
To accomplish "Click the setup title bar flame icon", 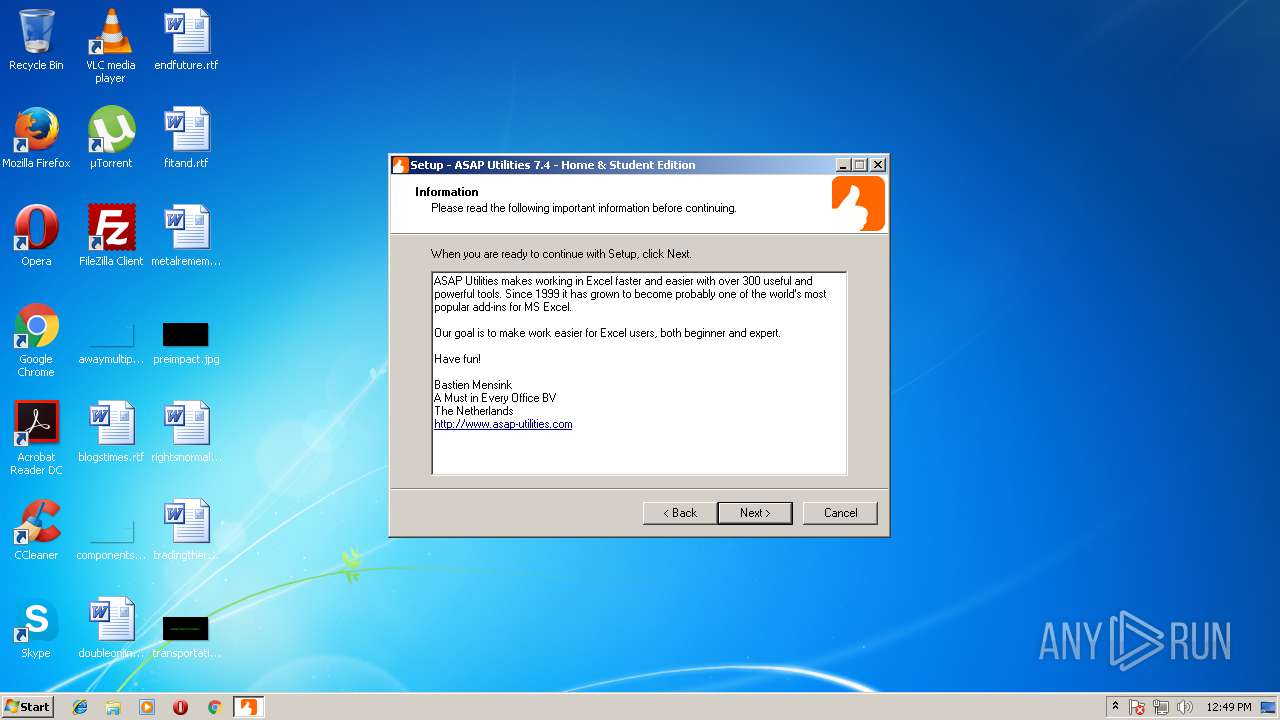I will [x=400, y=165].
